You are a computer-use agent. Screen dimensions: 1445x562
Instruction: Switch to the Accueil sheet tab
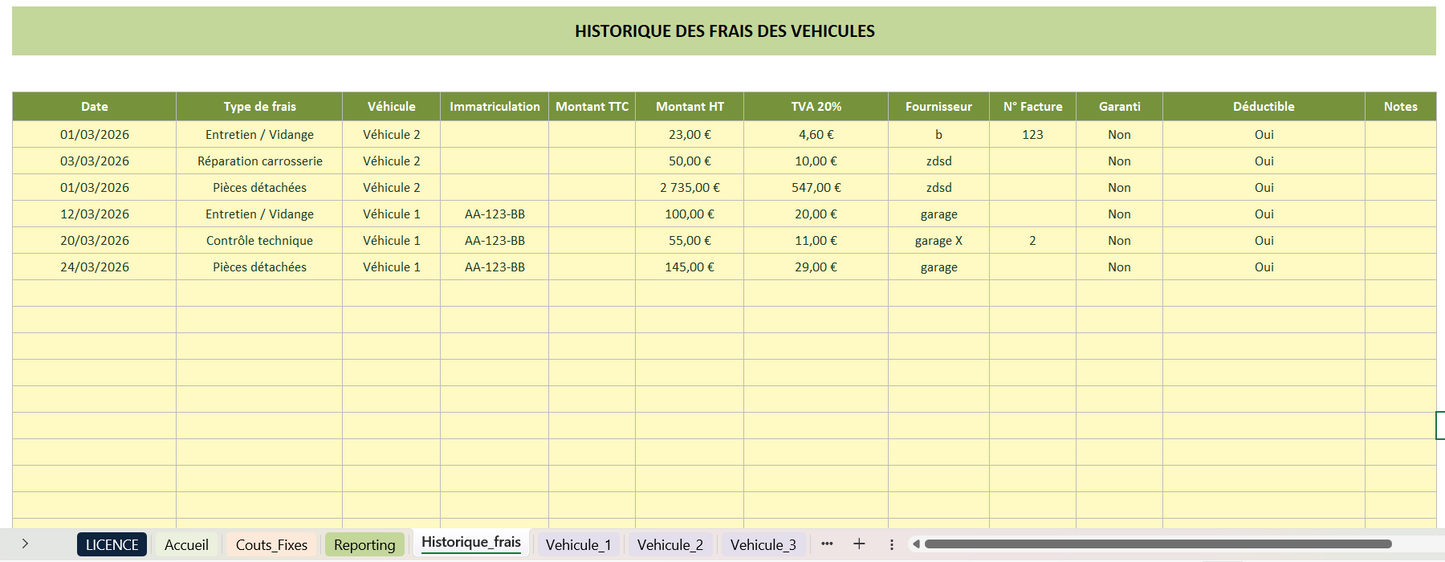(x=186, y=544)
